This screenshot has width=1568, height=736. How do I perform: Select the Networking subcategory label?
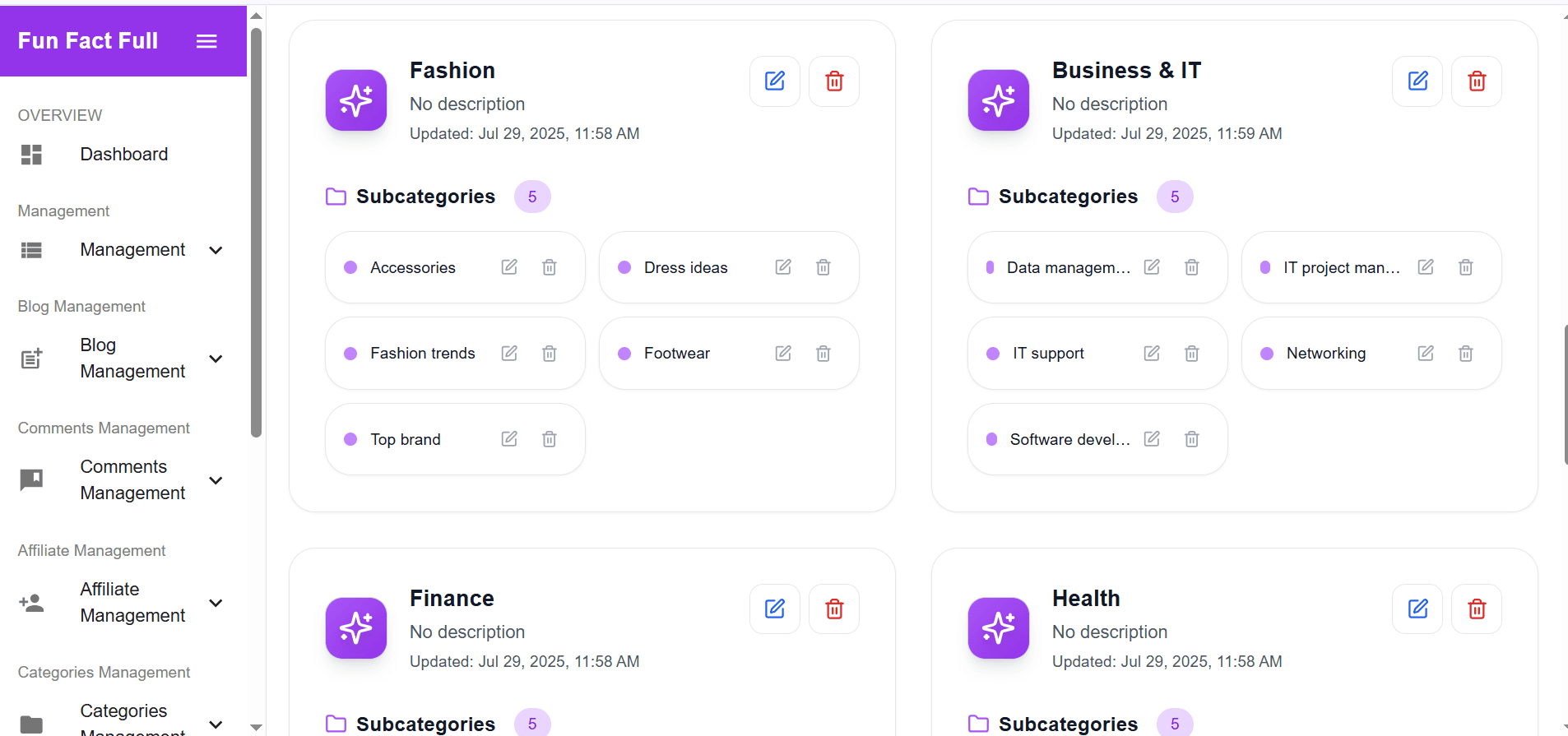coord(1326,354)
